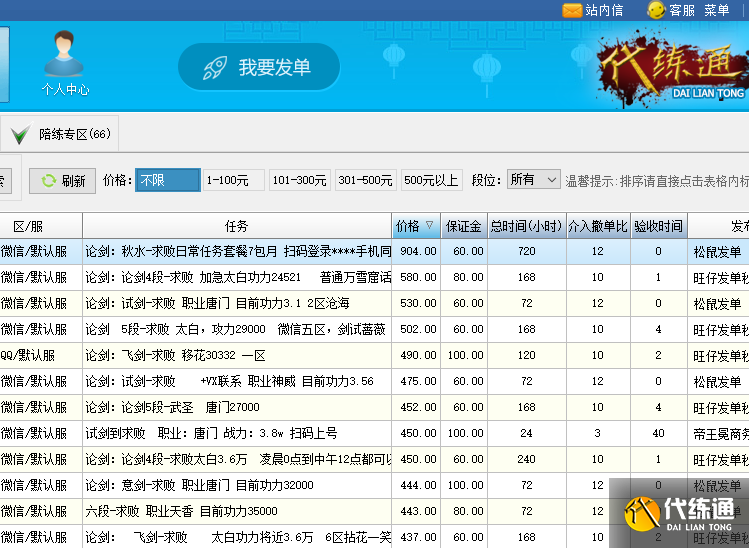Screen dimensions: 749x548
Task: Click the 站内信 envelope mail icon
Action: tap(572, 10)
